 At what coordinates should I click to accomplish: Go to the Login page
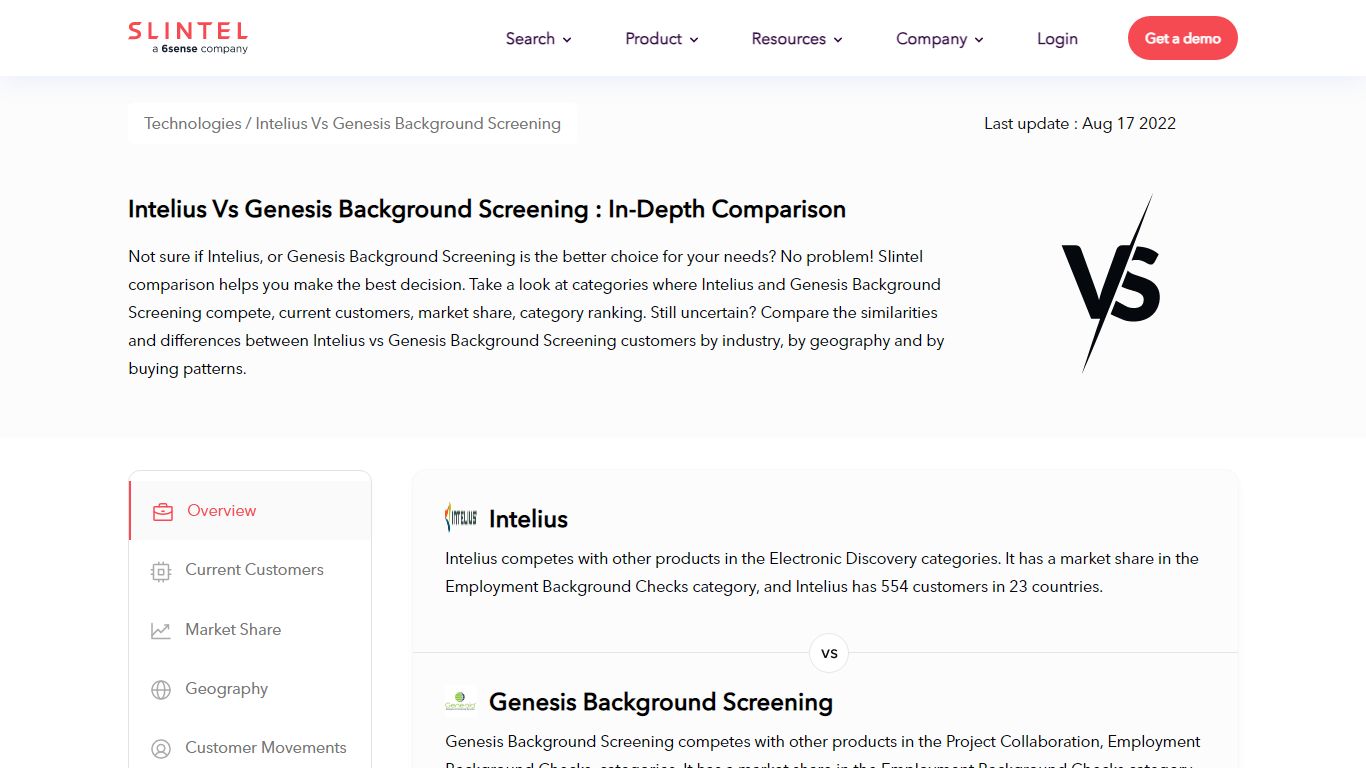pyautogui.click(x=1057, y=39)
